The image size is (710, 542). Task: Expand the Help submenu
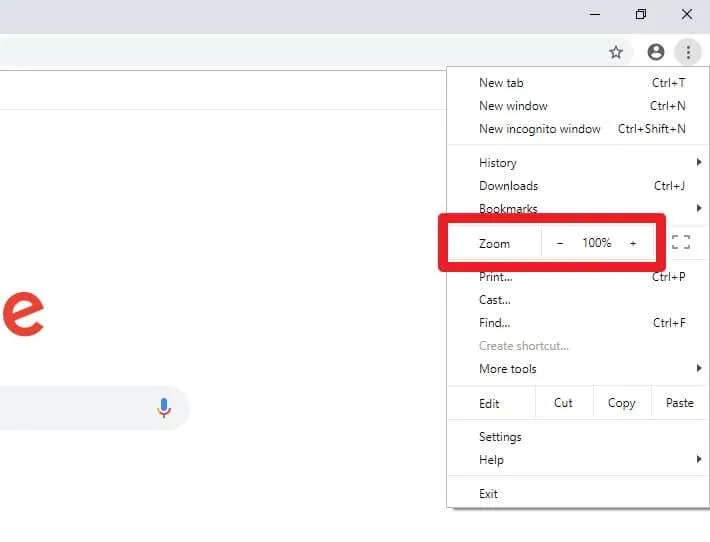tap(578, 460)
